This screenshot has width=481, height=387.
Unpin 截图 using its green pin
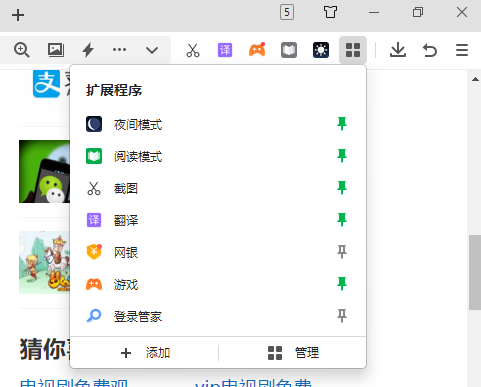[x=342, y=188]
